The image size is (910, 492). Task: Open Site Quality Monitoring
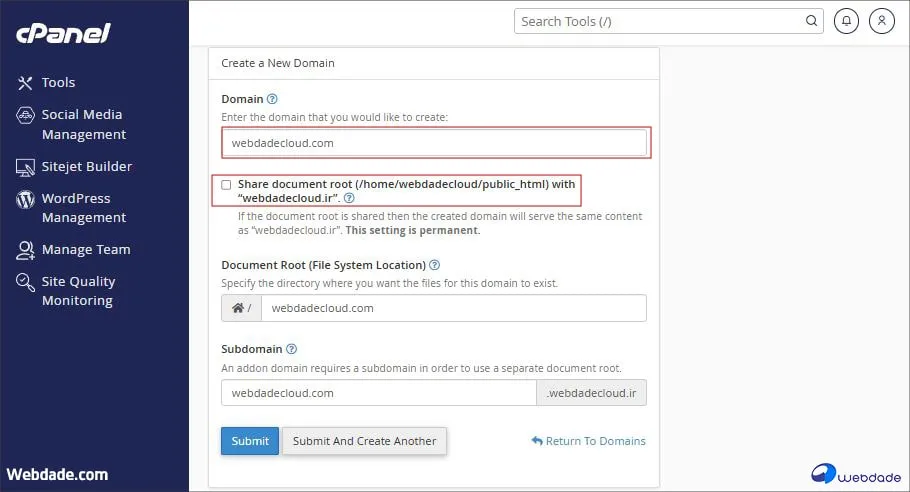pos(78,291)
